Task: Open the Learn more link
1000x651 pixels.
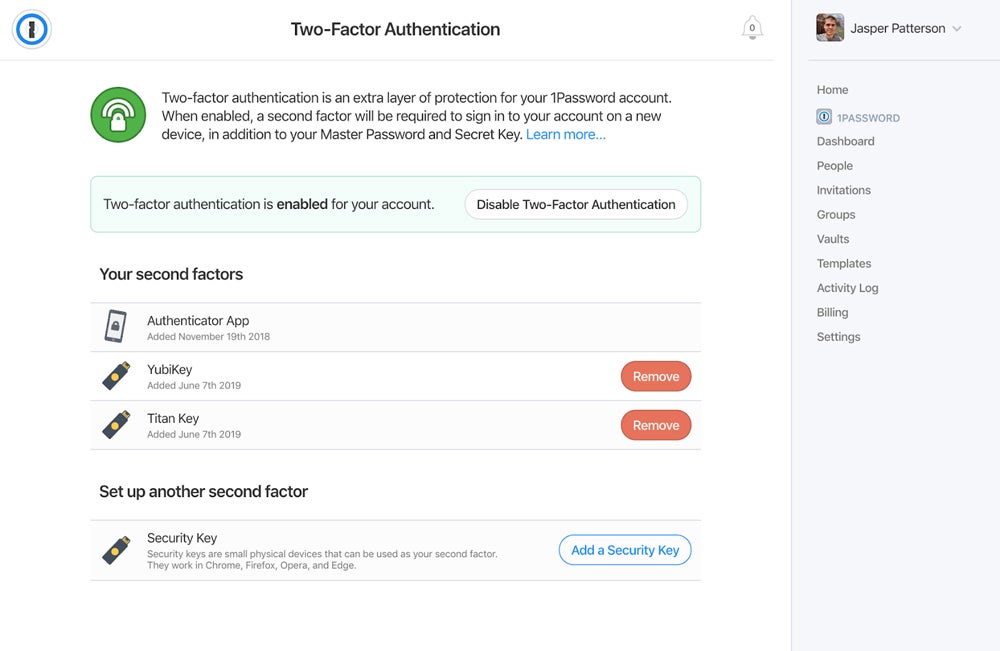Action: (x=565, y=134)
